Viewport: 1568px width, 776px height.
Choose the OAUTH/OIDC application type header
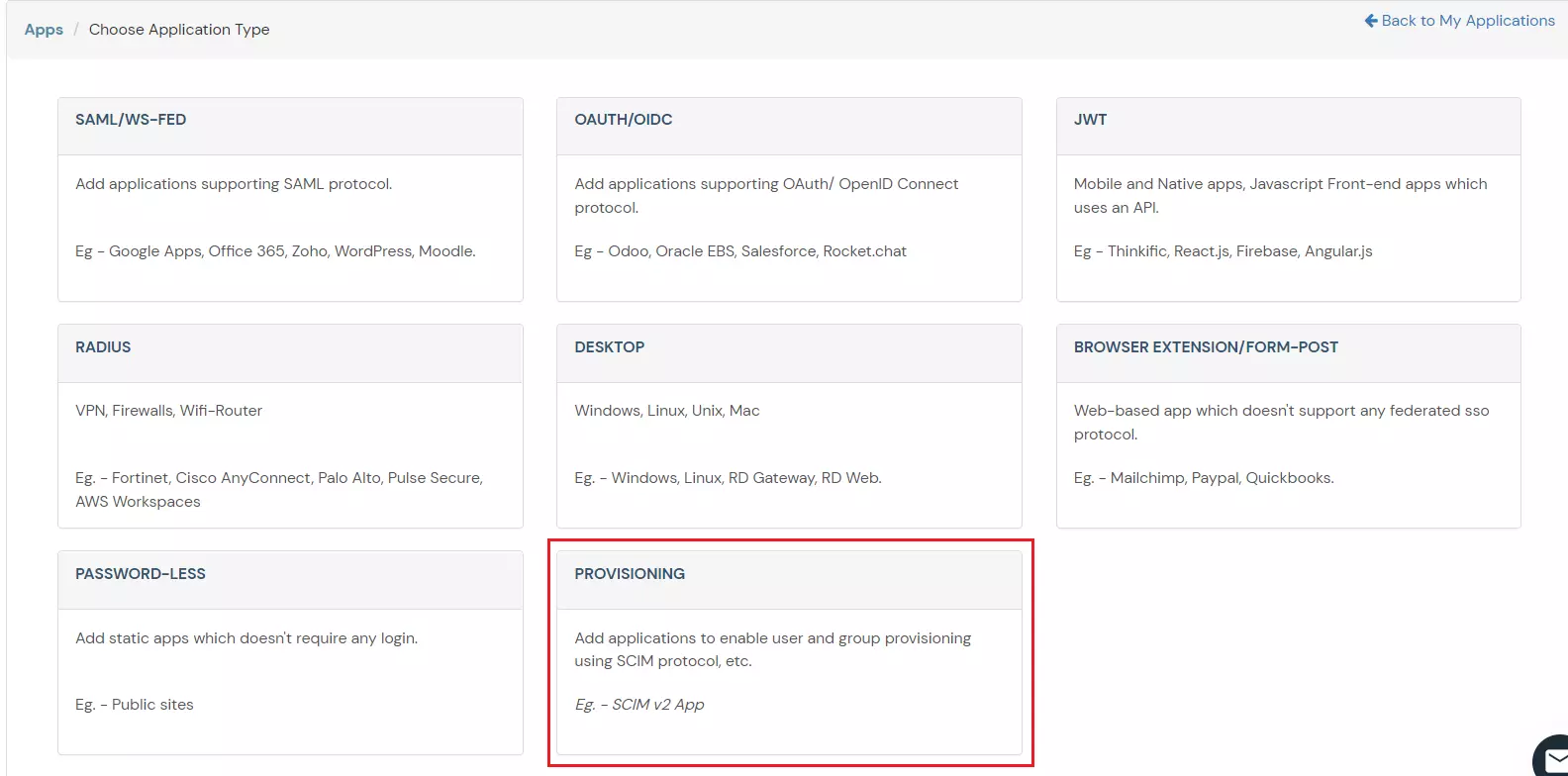point(623,120)
